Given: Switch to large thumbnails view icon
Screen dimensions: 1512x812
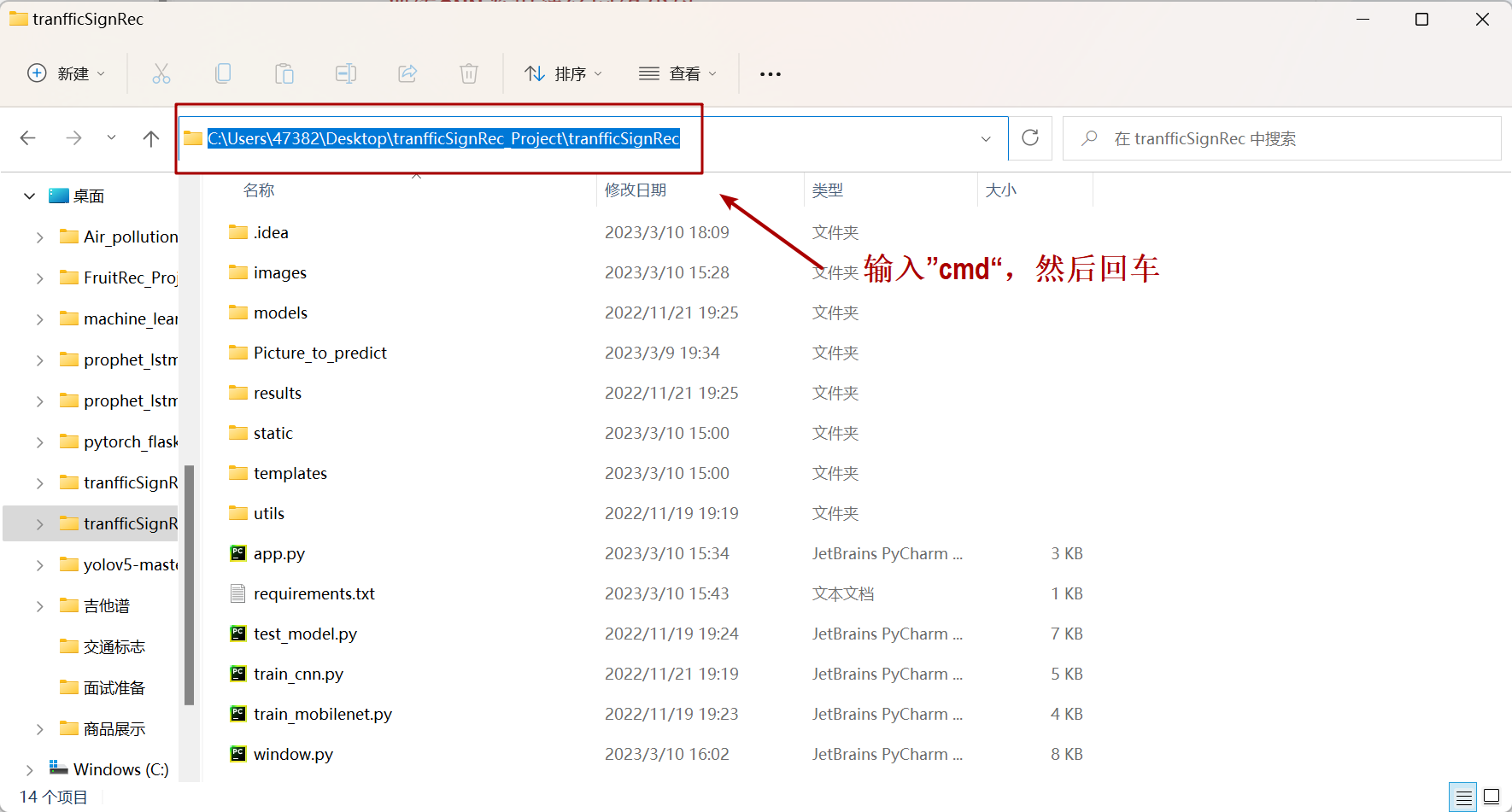Looking at the screenshot, I should [1491, 797].
